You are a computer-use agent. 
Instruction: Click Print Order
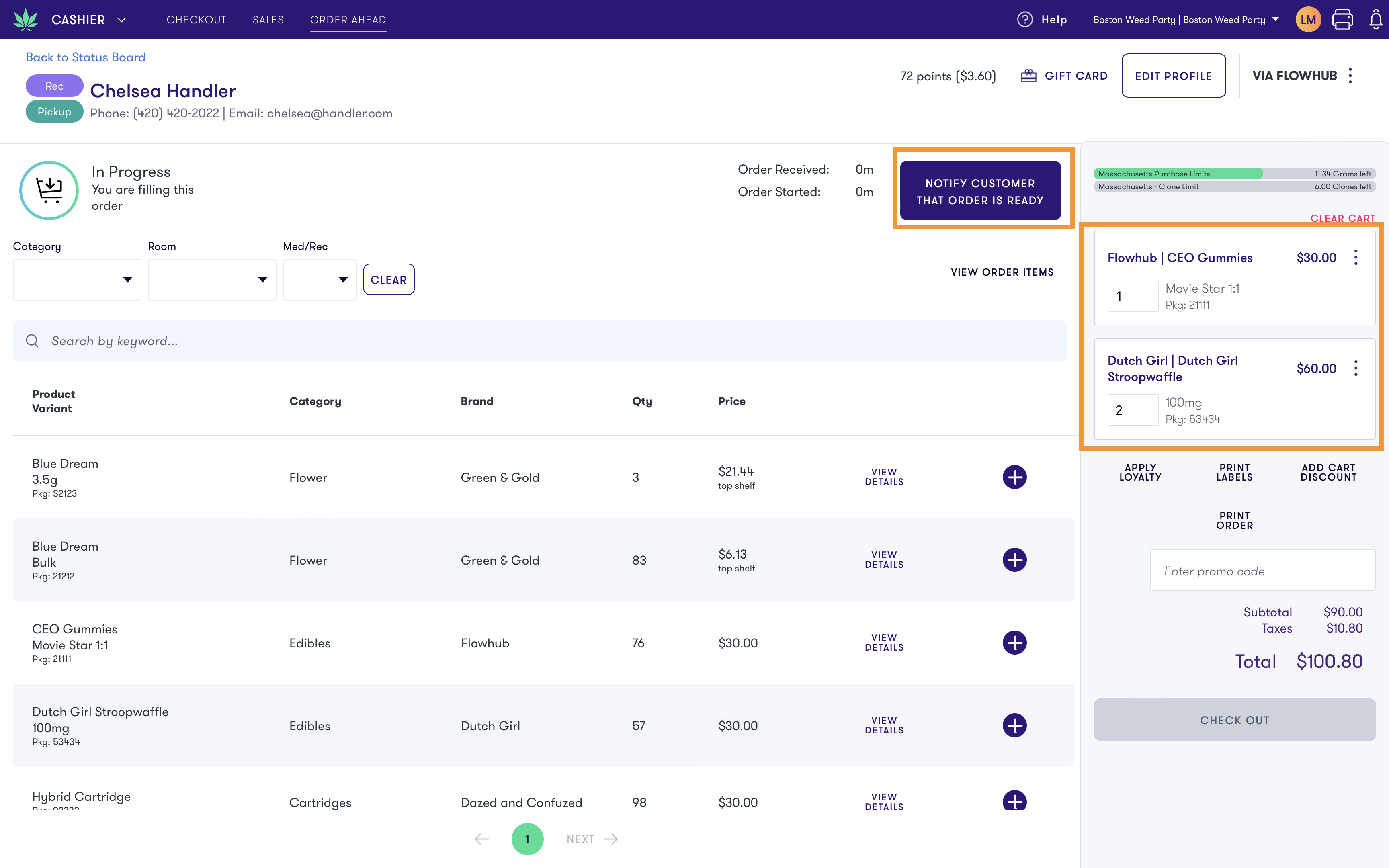coord(1234,521)
